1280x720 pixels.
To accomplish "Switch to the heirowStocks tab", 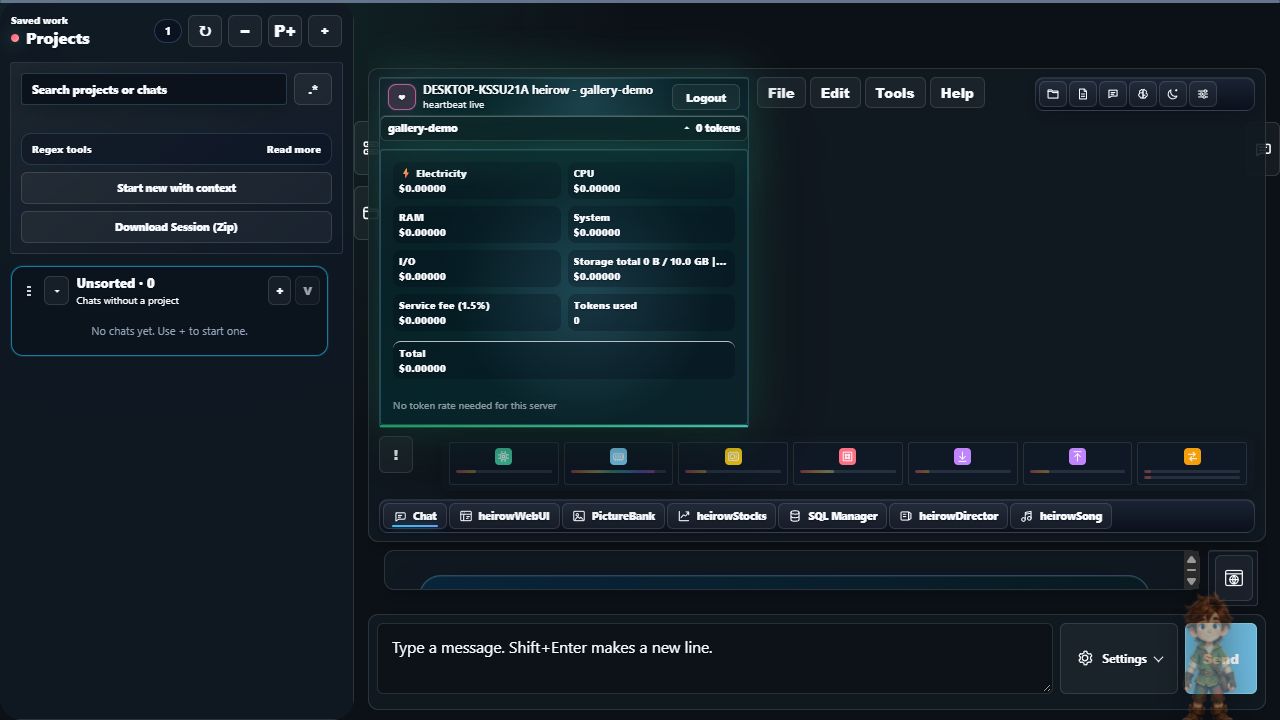I will (x=722, y=516).
